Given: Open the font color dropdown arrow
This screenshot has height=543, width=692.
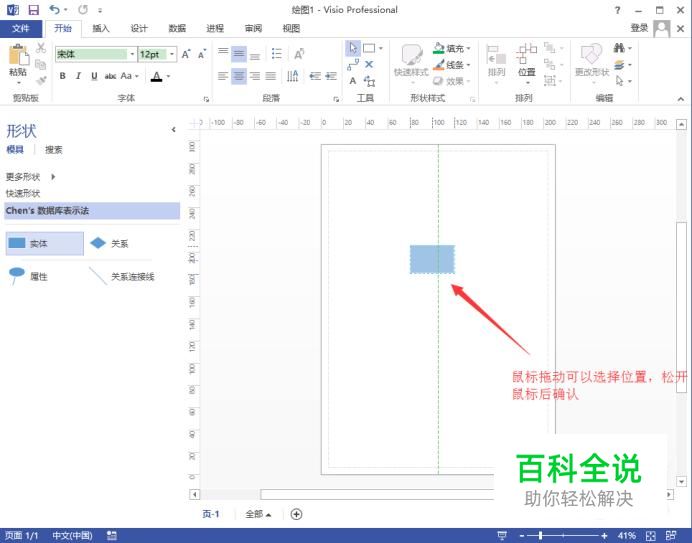Looking at the screenshot, I should pos(168,76).
